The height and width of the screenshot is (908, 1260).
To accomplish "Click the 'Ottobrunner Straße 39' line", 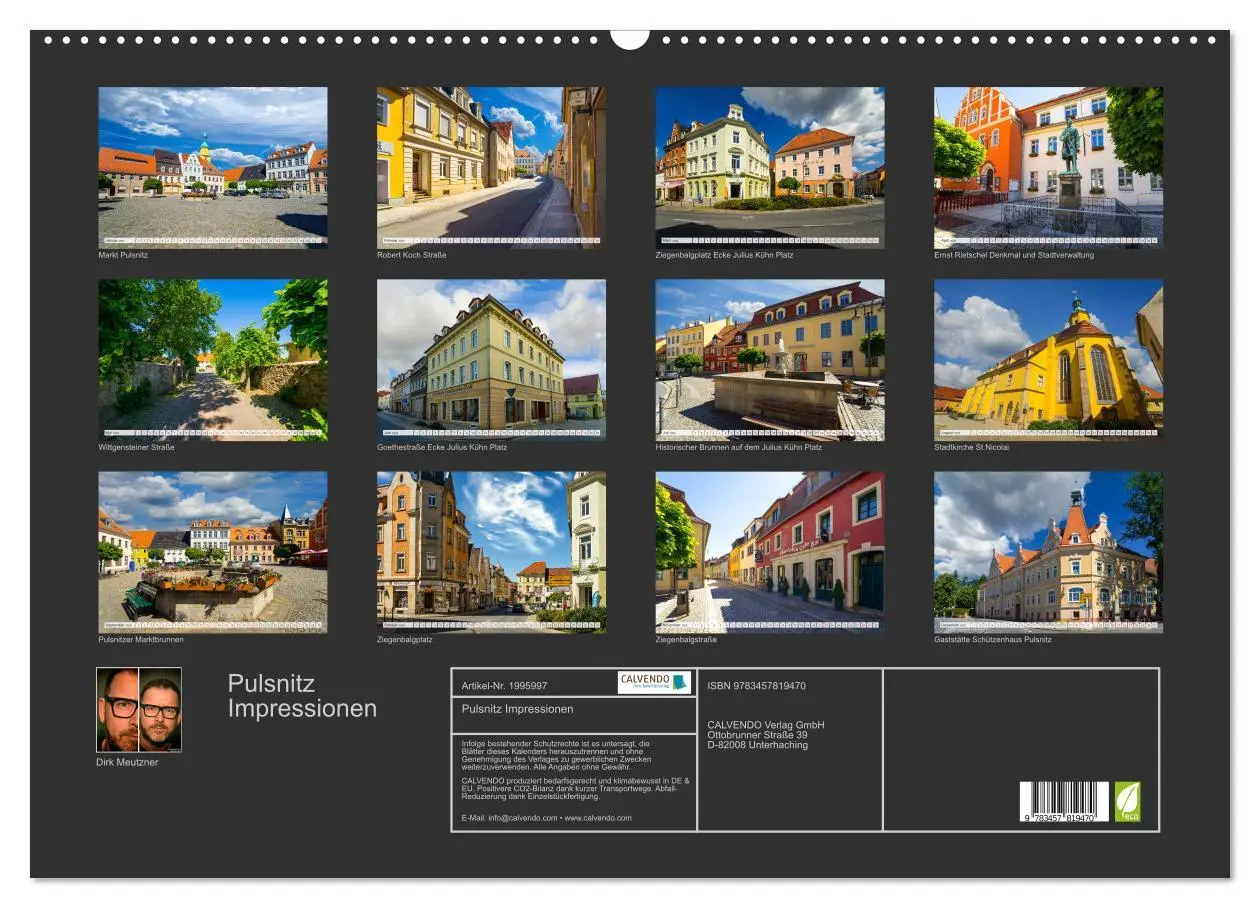I will click(x=757, y=735).
